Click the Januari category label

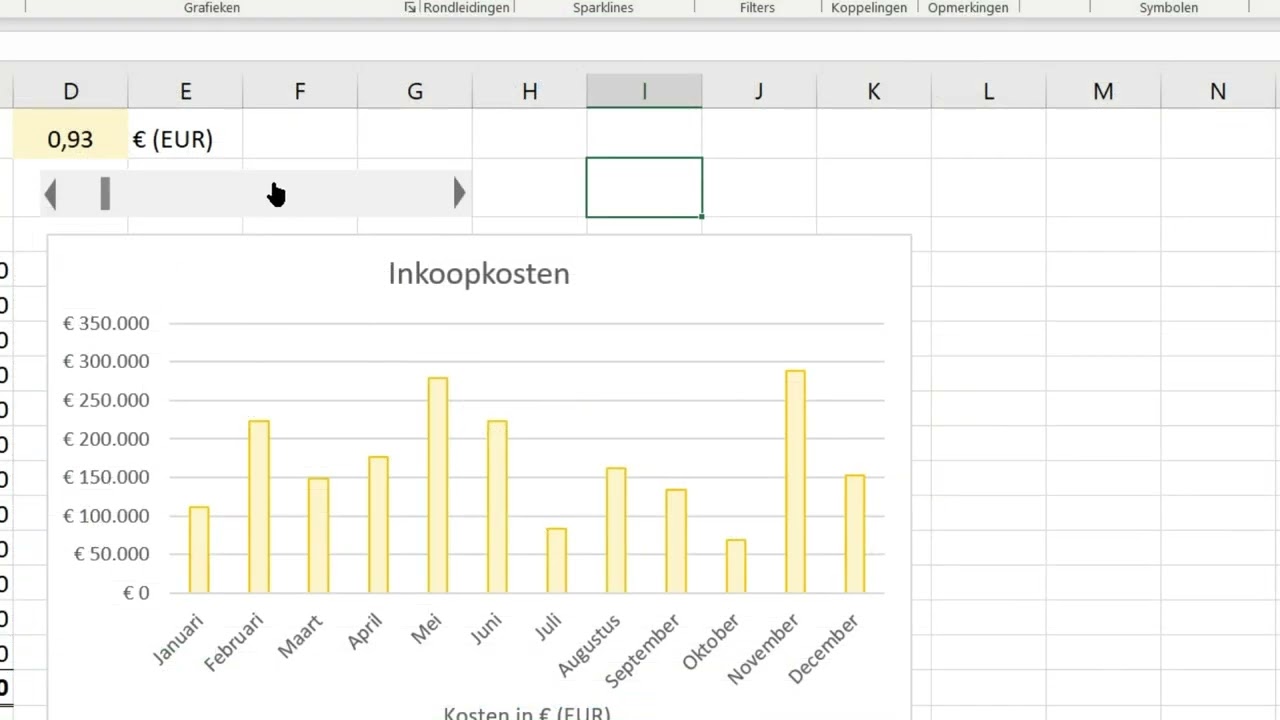click(178, 638)
